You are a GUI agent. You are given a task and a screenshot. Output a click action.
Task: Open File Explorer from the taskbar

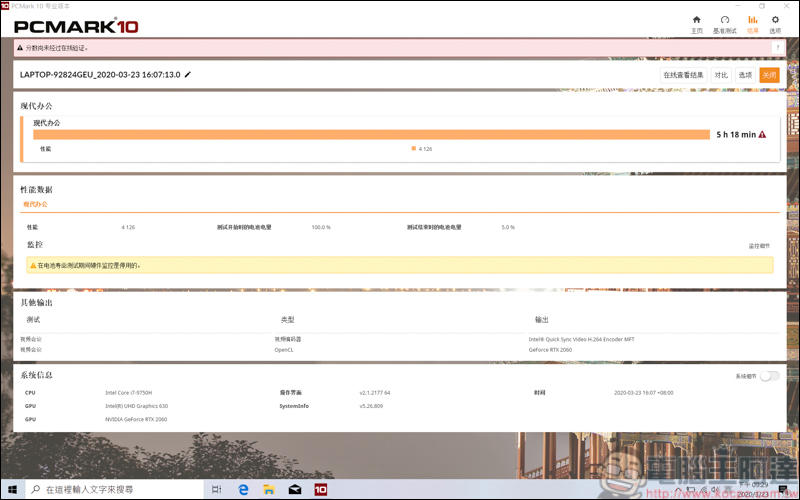pyautogui.click(x=269, y=489)
